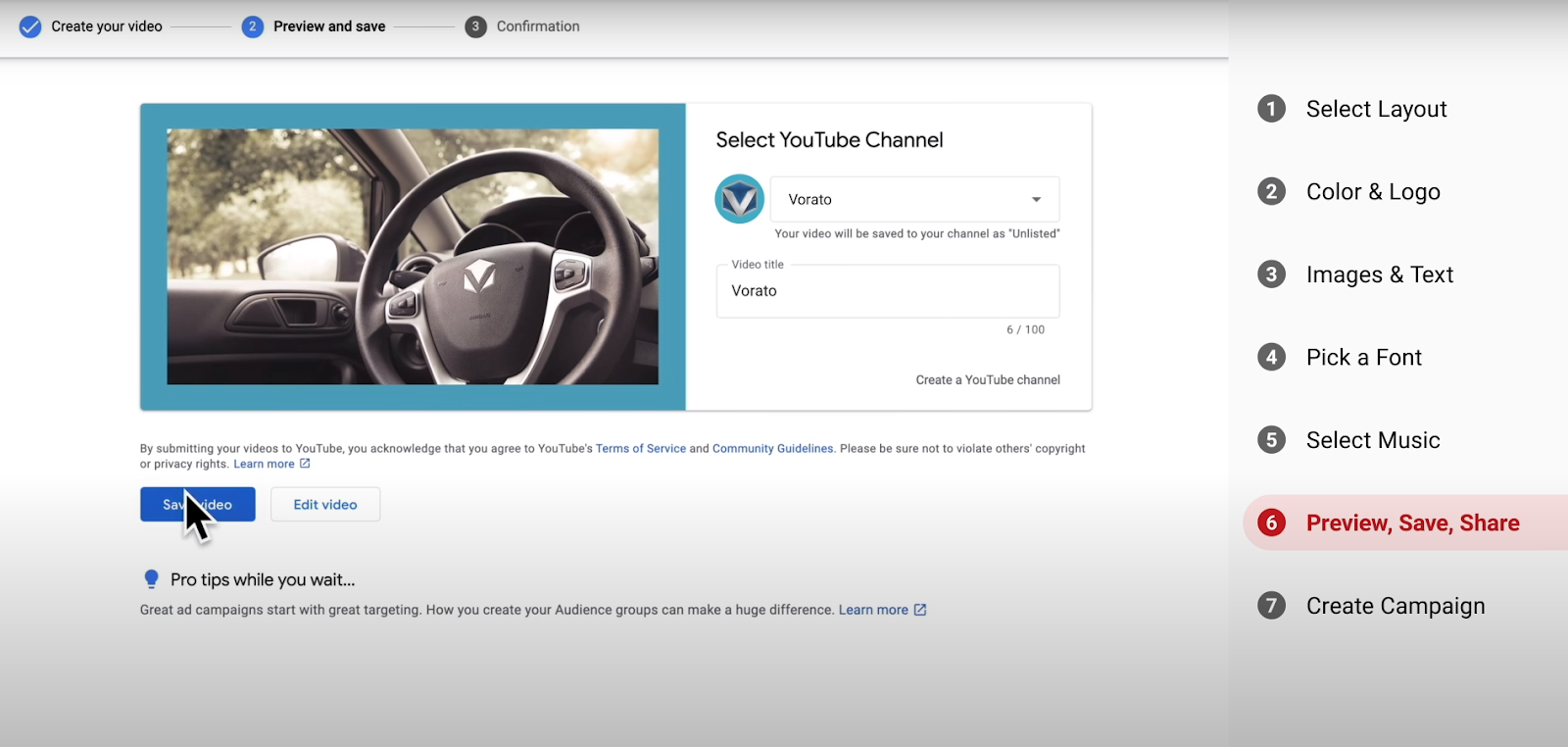
Task: Click the Edit video button
Action: [325, 505]
